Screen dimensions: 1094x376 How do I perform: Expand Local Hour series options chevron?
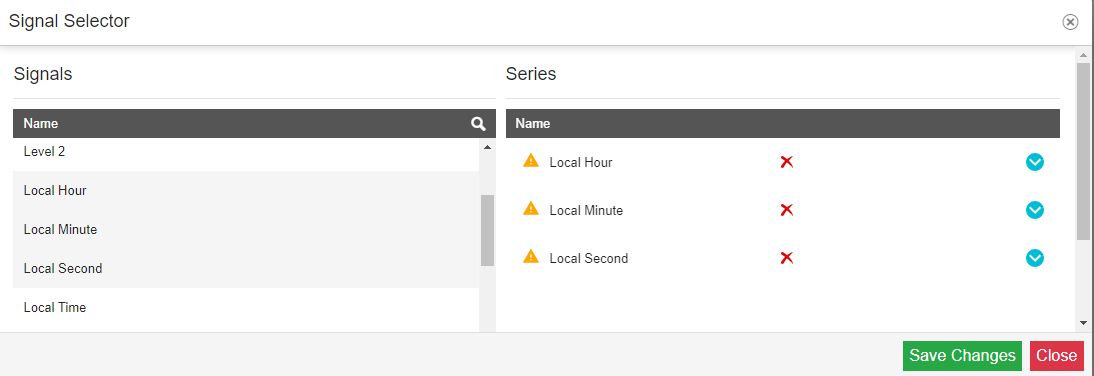[x=1034, y=162]
